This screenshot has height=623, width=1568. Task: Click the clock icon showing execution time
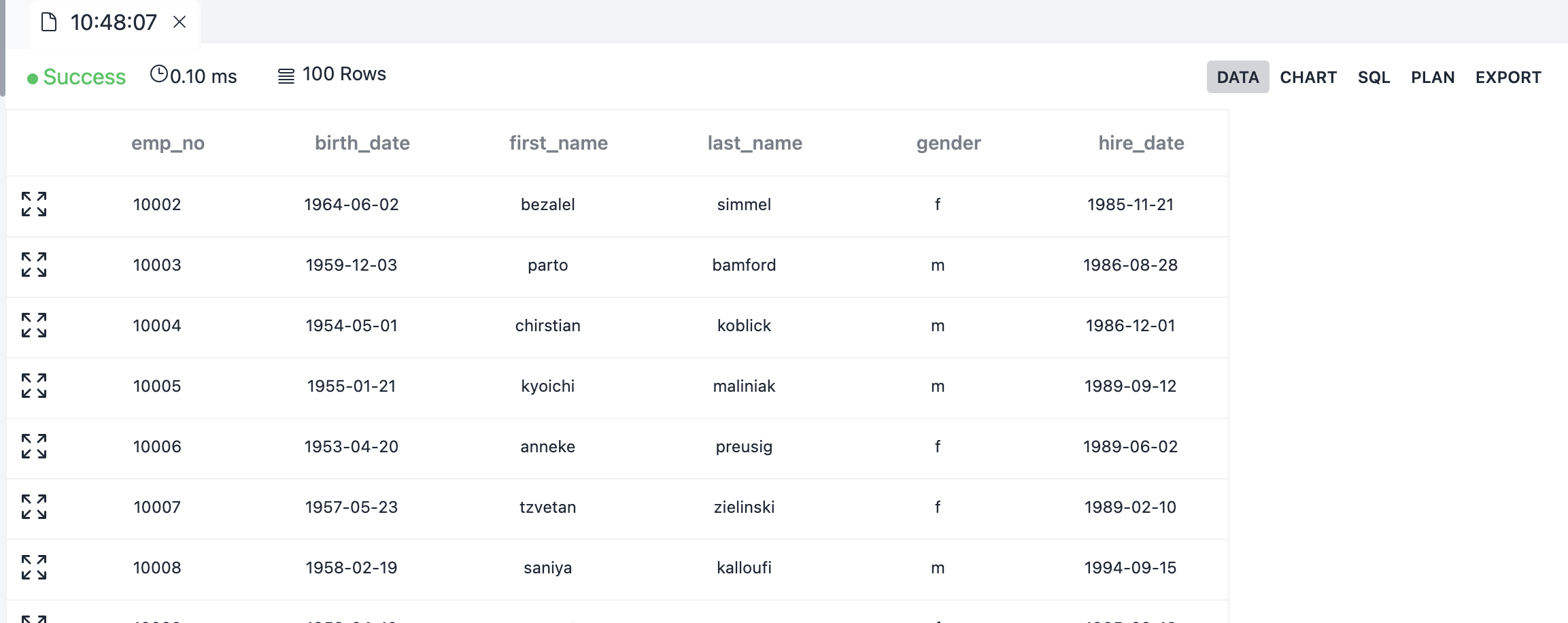(160, 73)
